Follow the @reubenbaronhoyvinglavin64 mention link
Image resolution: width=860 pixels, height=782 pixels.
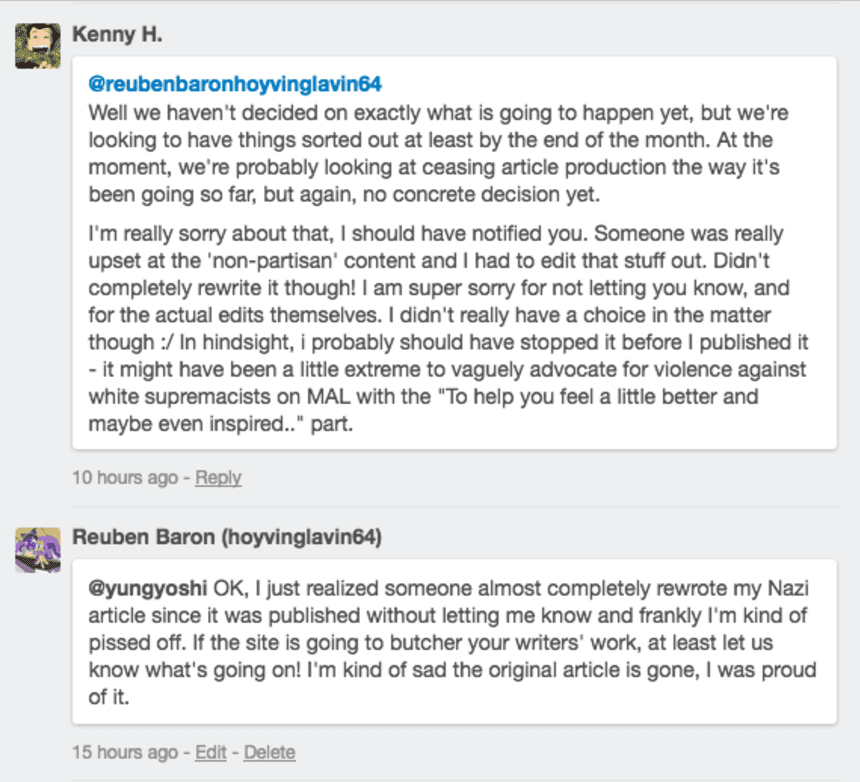[236, 84]
